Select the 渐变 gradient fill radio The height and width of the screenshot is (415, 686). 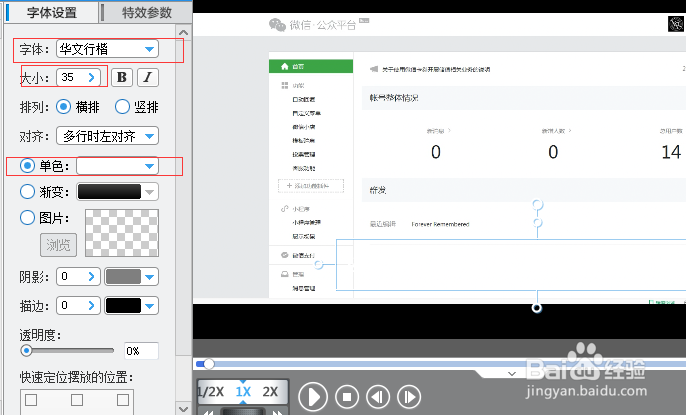point(27,192)
